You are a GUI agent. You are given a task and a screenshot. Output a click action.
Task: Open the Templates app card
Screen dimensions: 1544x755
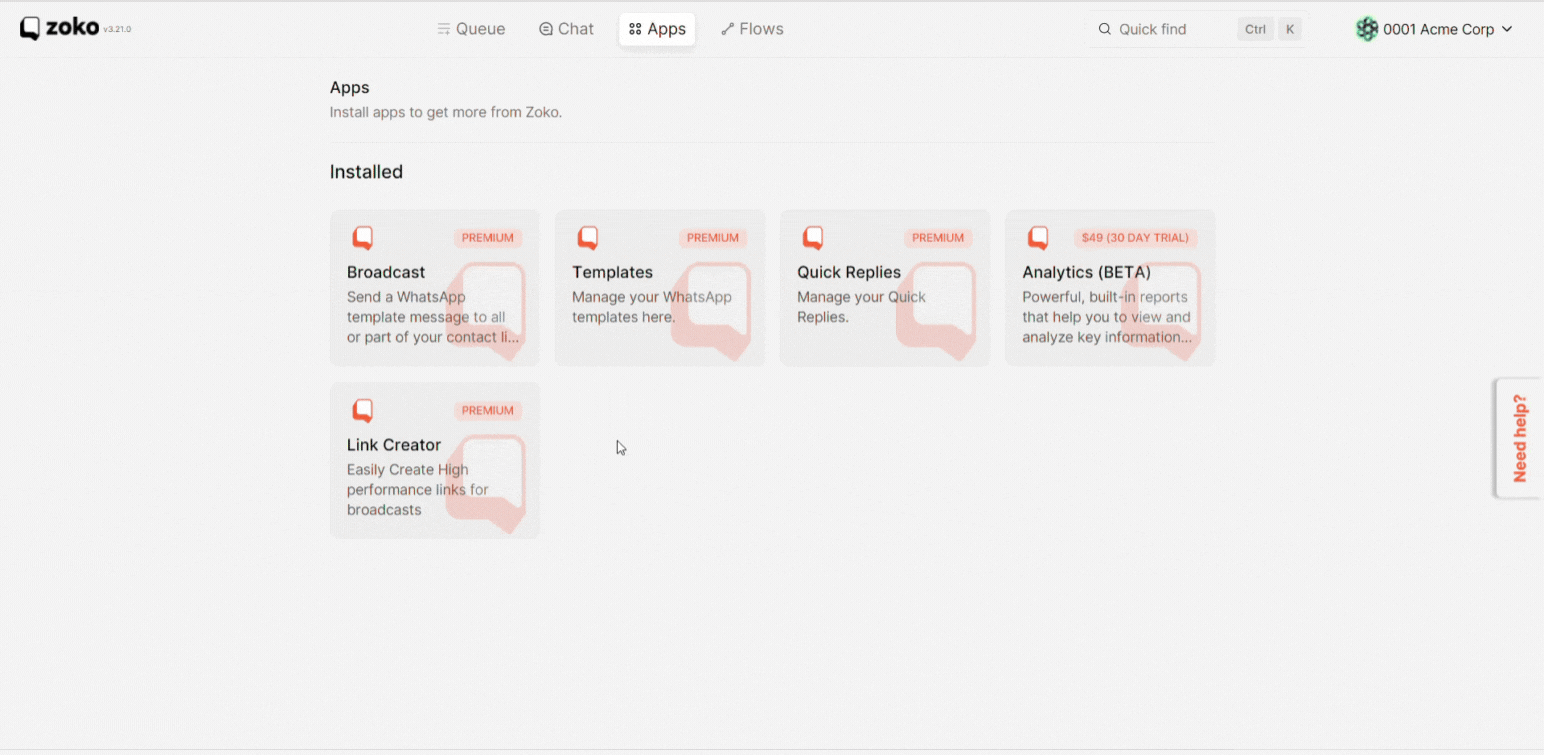(x=660, y=288)
